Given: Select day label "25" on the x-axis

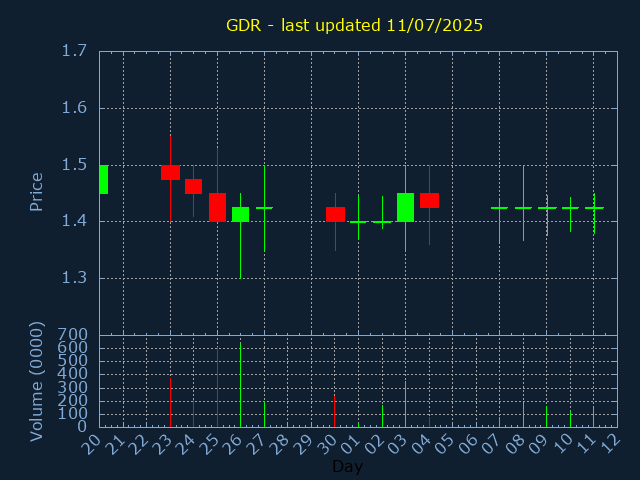Looking at the screenshot, I should pyautogui.click(x=209, y=444).
